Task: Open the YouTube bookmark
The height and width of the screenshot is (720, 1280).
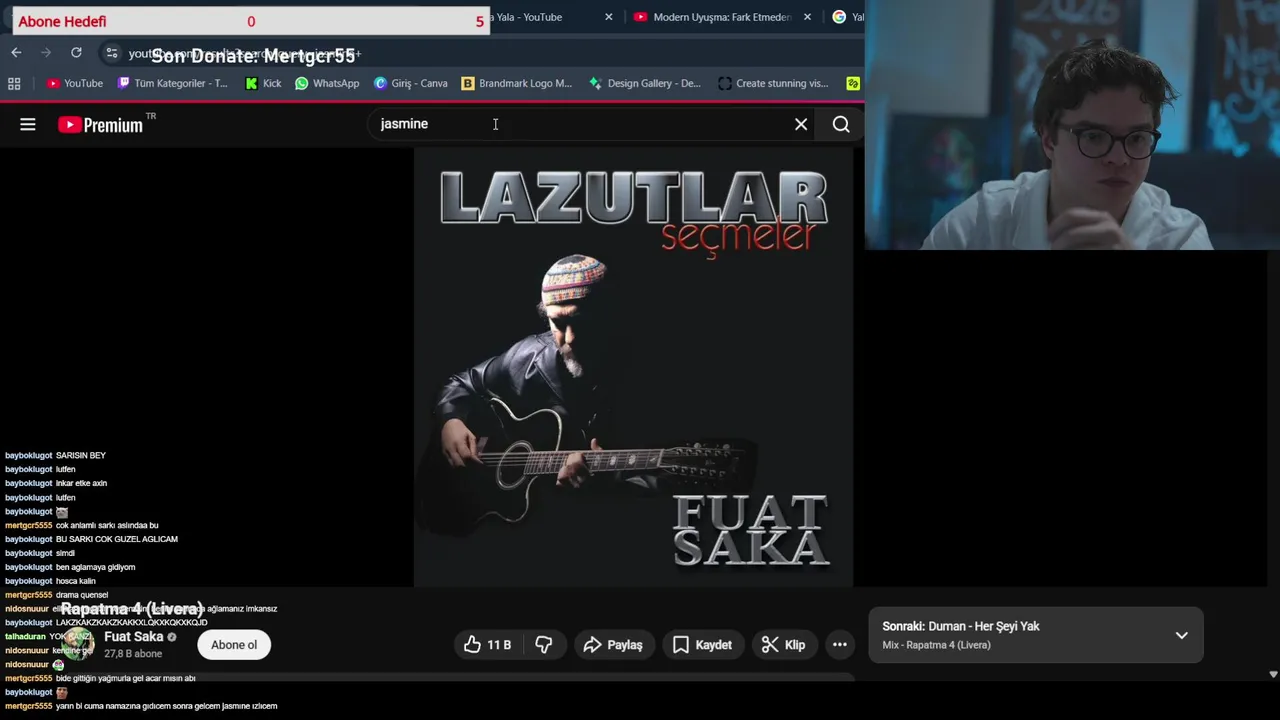Action: (x=75, y=83)
